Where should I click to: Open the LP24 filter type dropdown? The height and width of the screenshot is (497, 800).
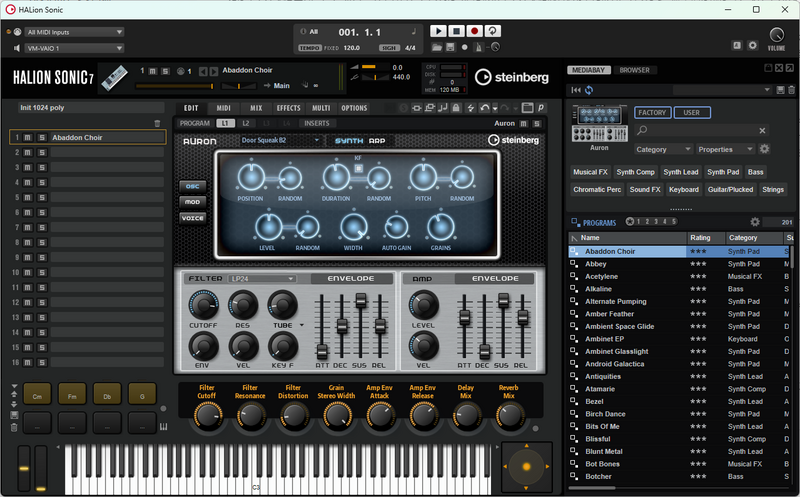(x=262, y=279)
